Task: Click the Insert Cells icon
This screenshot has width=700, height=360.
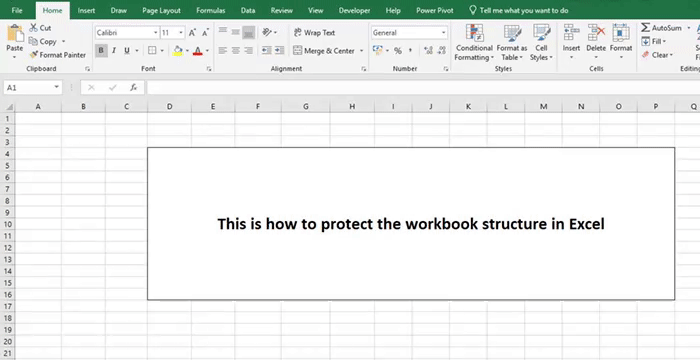Action: [571, 33]
